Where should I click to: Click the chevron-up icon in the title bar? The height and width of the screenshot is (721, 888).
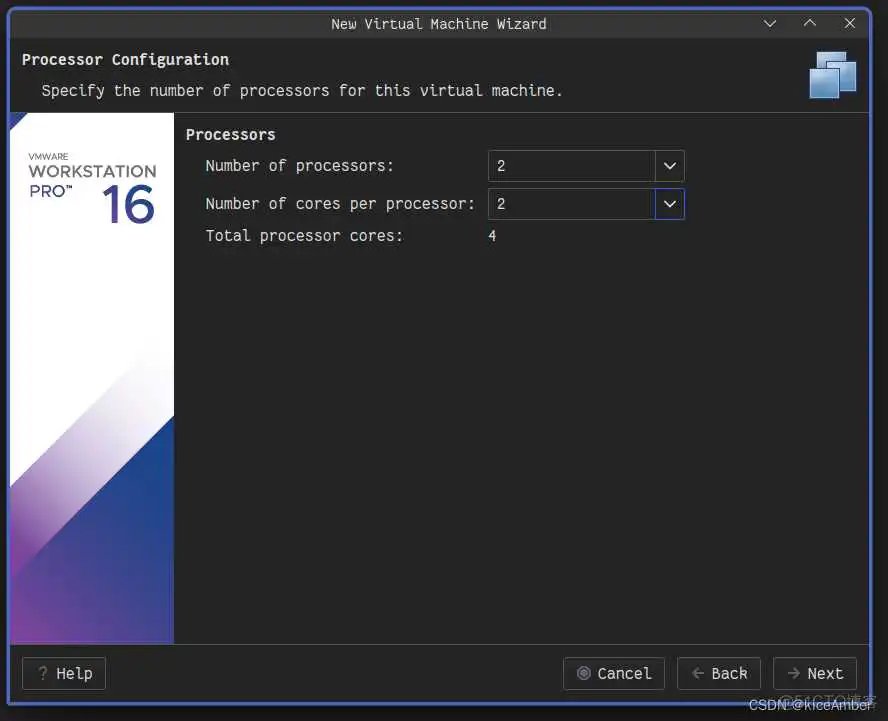(x=809, y=23)
